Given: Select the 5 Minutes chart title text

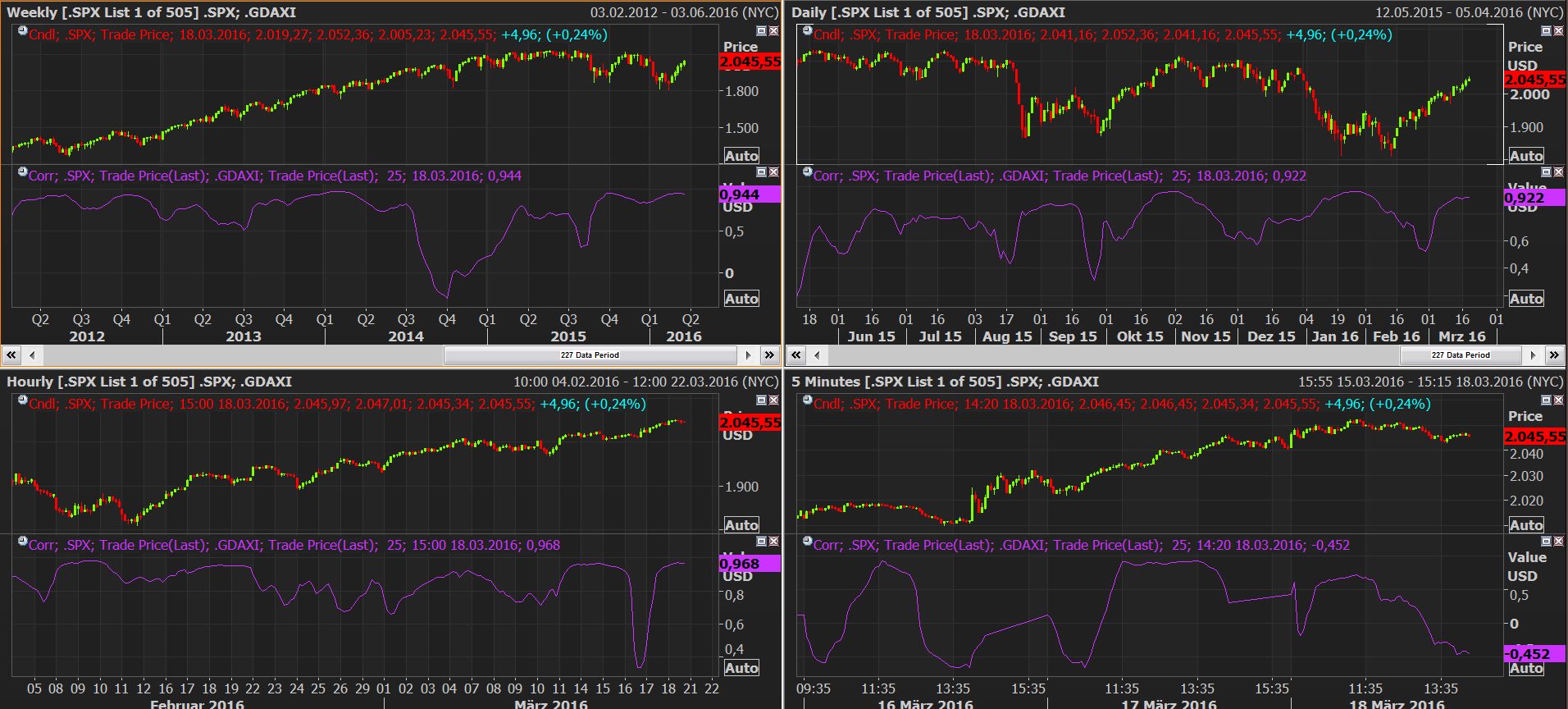Looking at the screenshot, I should pos(945,382).
